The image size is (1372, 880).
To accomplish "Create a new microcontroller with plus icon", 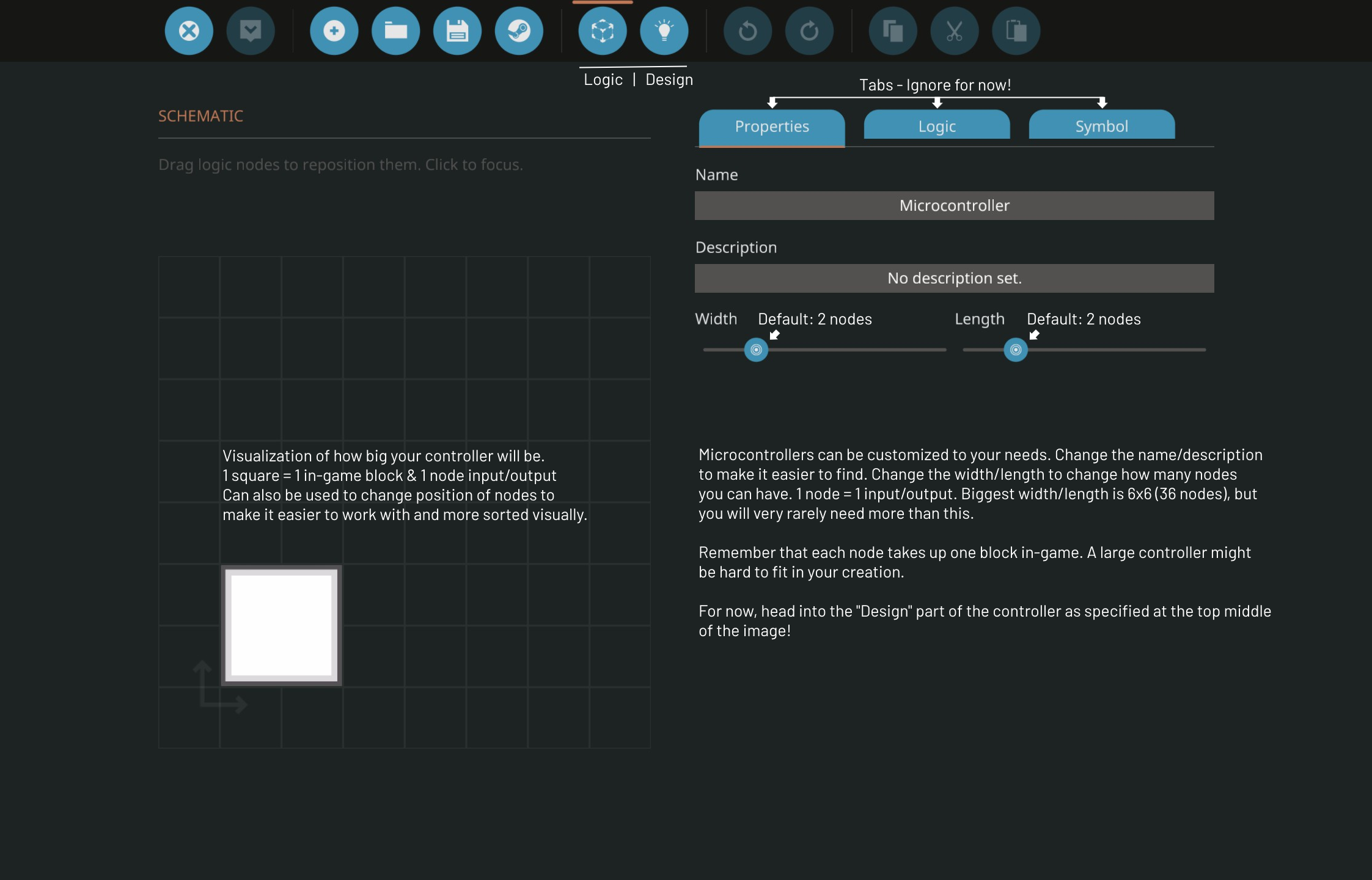I will tap(334, 31).
